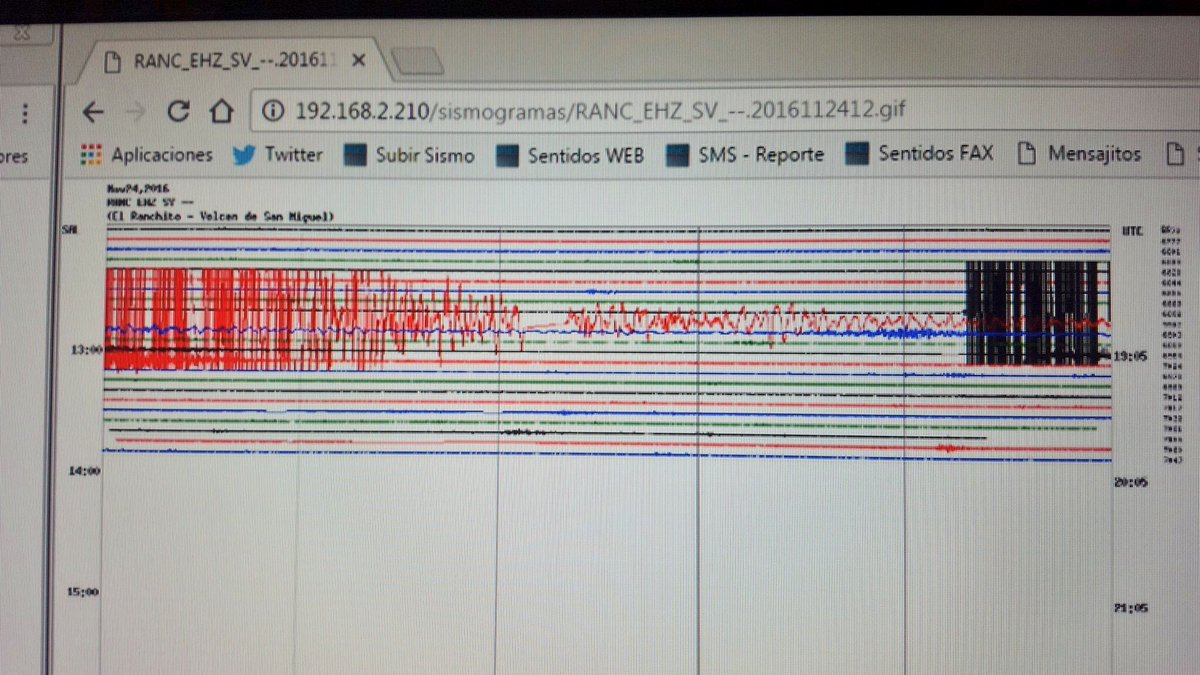This screenshot has height=675, width=1200.
Task: Open the Sentidos FAX bookmark
Action: [x=920, y=153]
